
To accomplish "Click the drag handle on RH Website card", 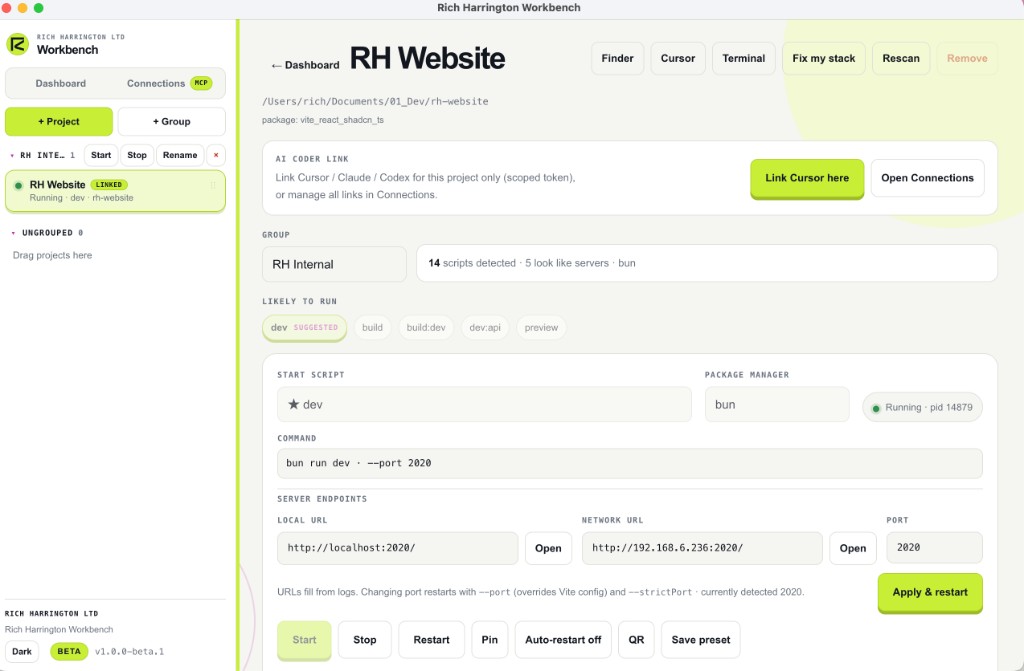I will (213, 186).
